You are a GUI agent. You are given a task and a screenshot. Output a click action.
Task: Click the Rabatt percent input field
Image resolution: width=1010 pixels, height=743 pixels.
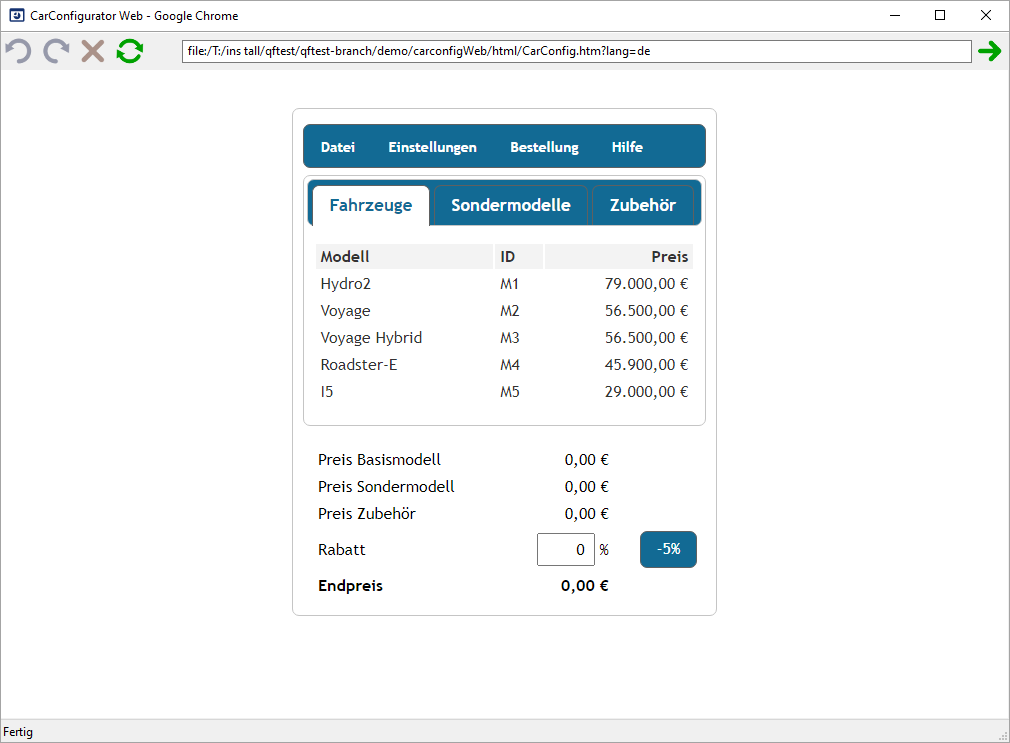click(x=566, y=550)
